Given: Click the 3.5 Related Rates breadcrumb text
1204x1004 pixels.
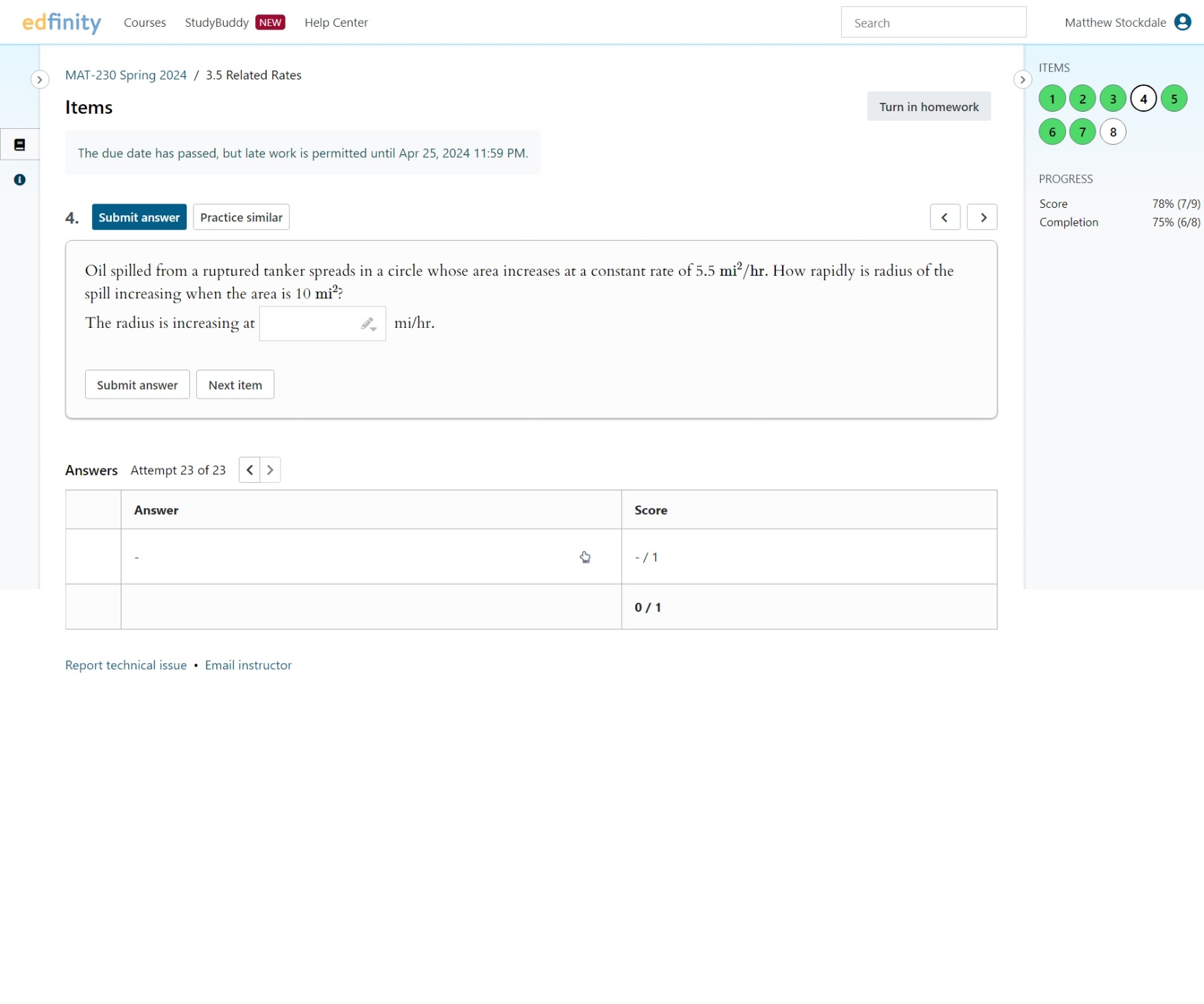Looking at the screenshot, I should [254, 75].
